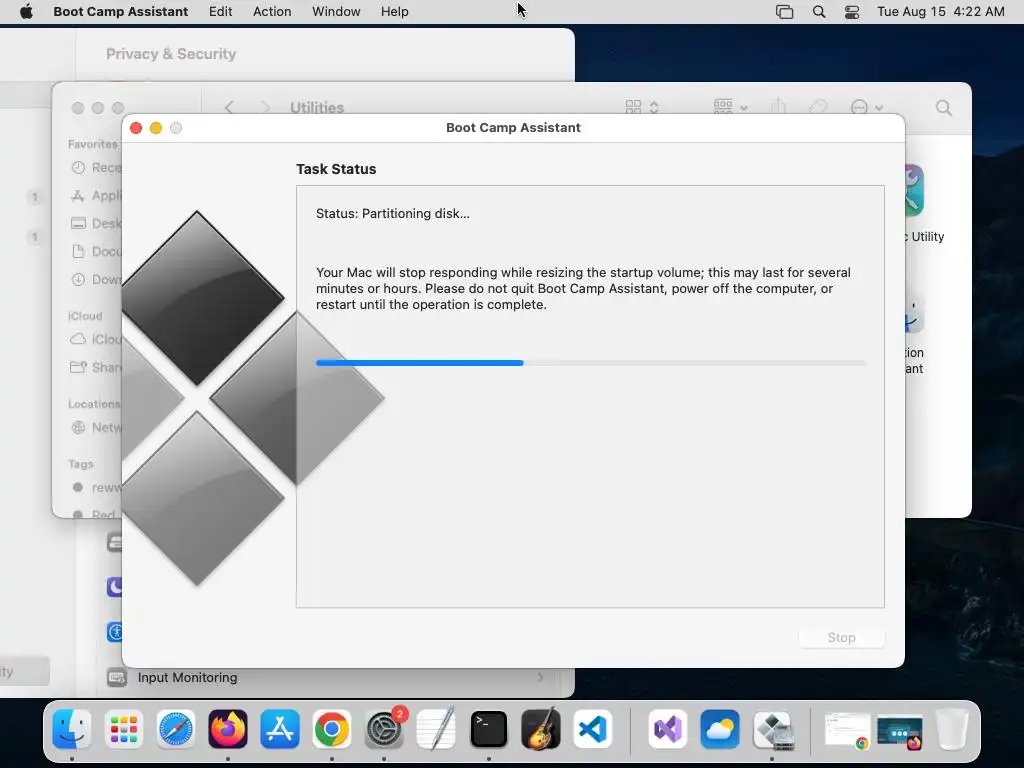Open the Finder group-by dropdown
This screenshot has width=1024, height=768.
pyautogui.click(x=731, y=107)
